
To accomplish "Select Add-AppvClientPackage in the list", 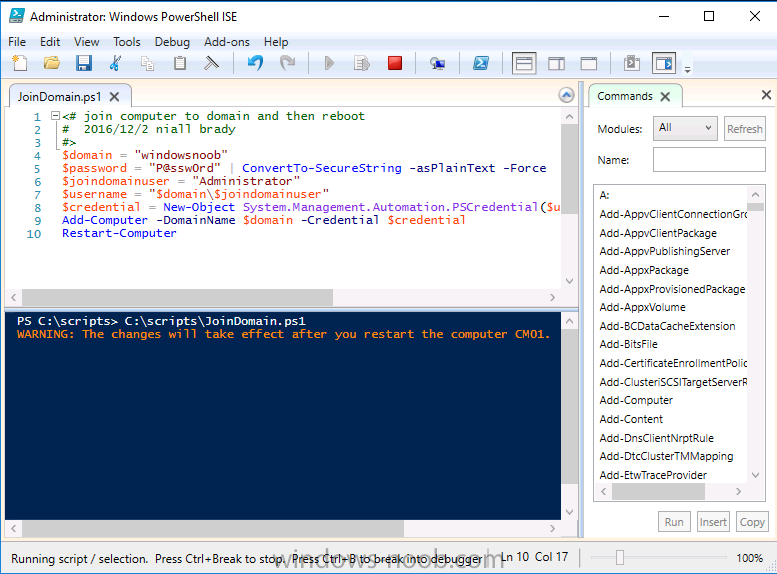I will click(x=658, y=233).
